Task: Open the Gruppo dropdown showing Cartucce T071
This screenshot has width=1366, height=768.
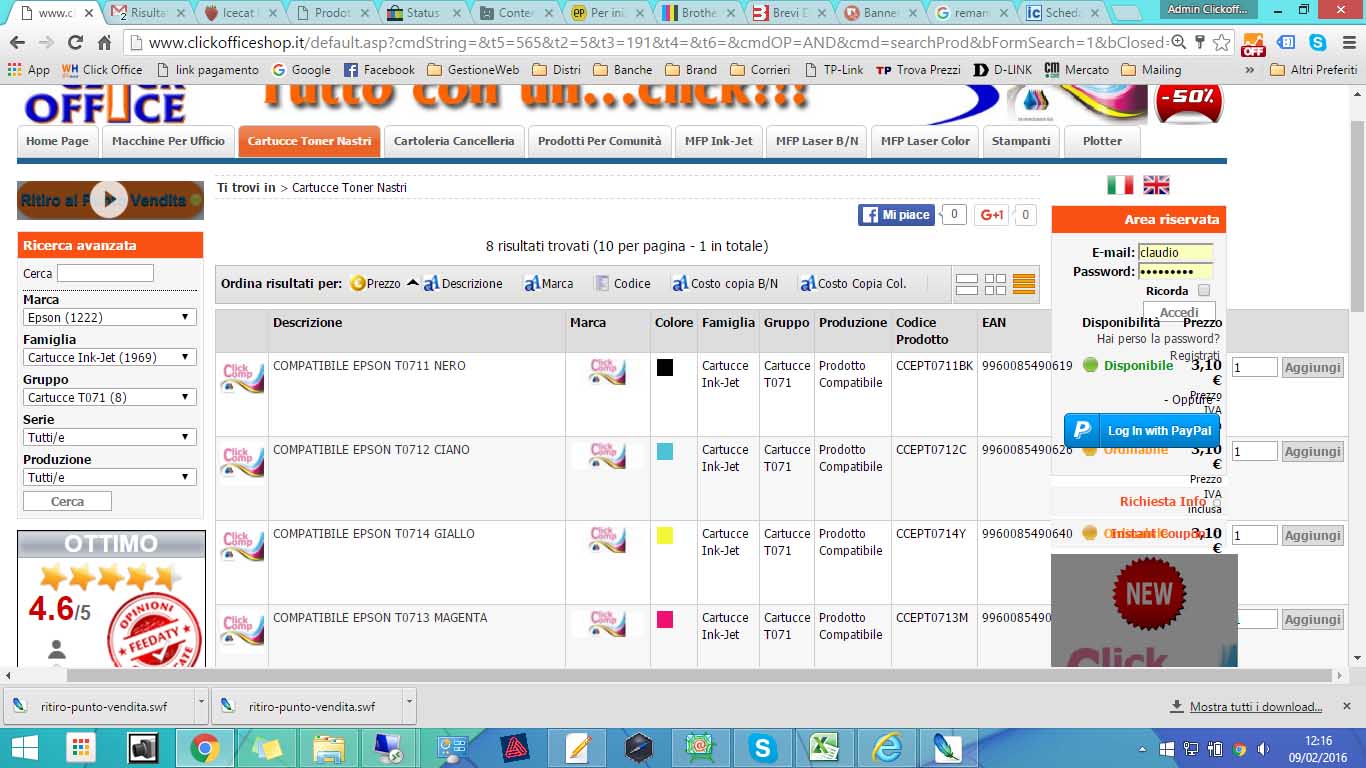Action: [109, 397]
